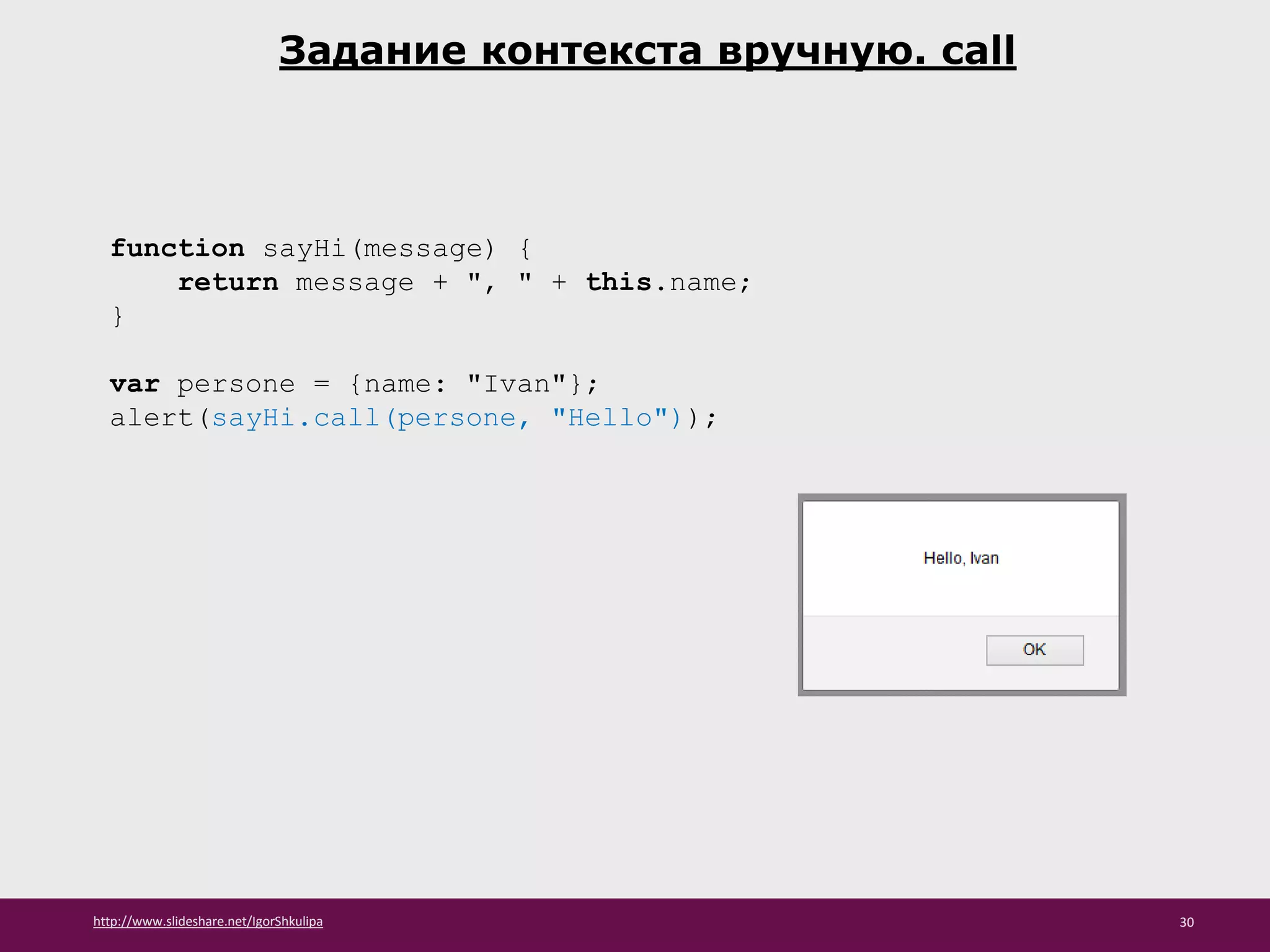Click the 'Hello, Ivan' dialog message

(961, 558)
